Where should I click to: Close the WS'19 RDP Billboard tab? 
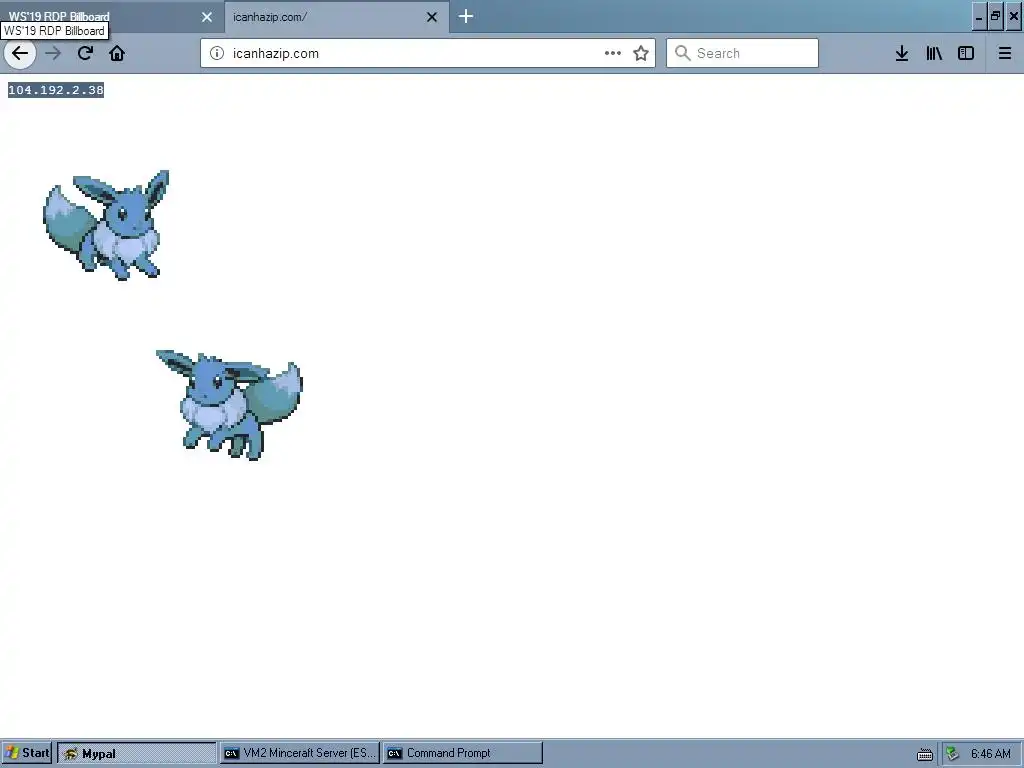(x=207, y=17)
